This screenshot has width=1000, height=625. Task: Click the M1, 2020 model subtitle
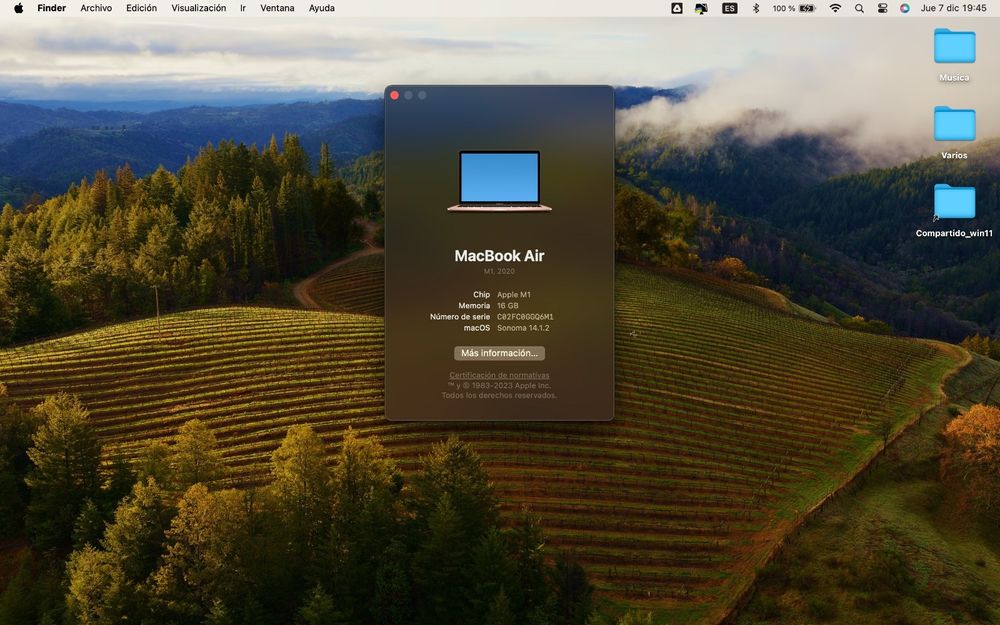(499, 271)
